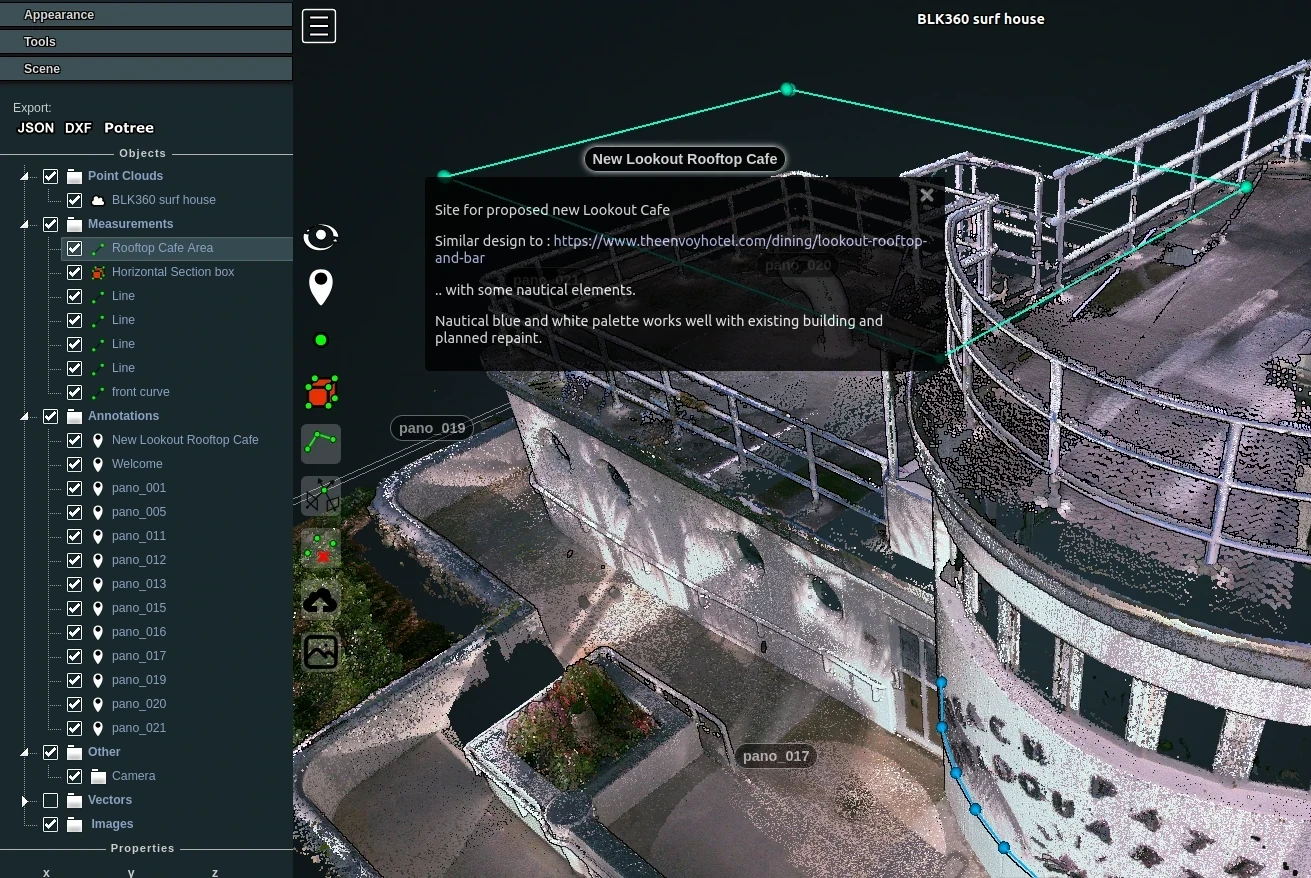Toggle the pano_013 checkbox
This screenshot has width=1311, height=878.
(x=74, y=584)
